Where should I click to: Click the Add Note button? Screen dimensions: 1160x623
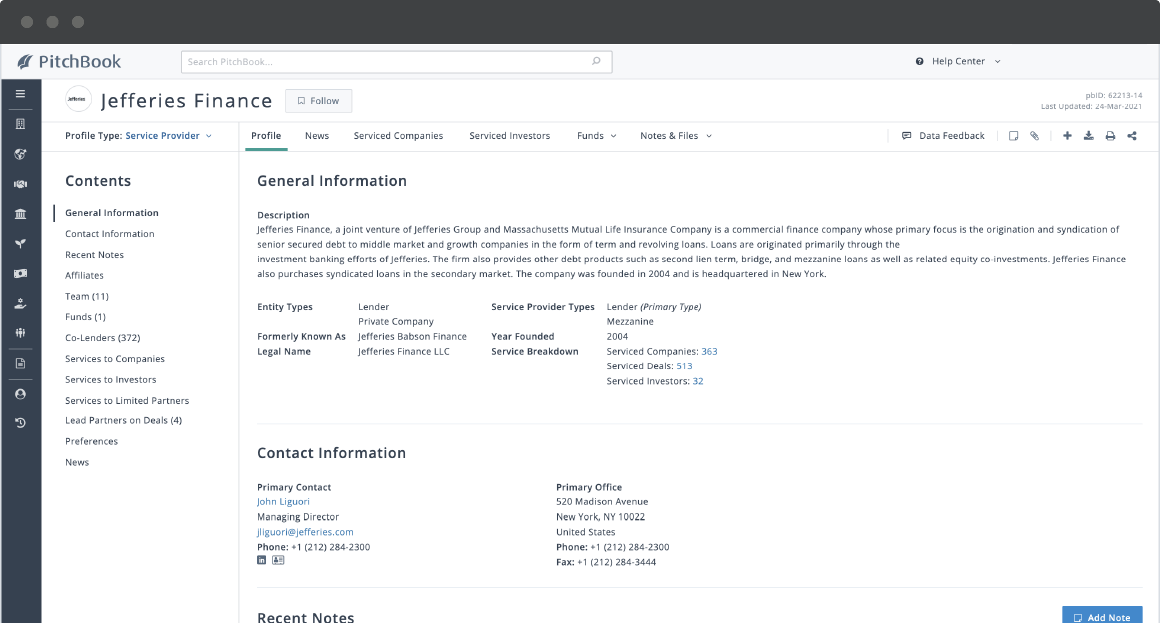[1101, 616]
